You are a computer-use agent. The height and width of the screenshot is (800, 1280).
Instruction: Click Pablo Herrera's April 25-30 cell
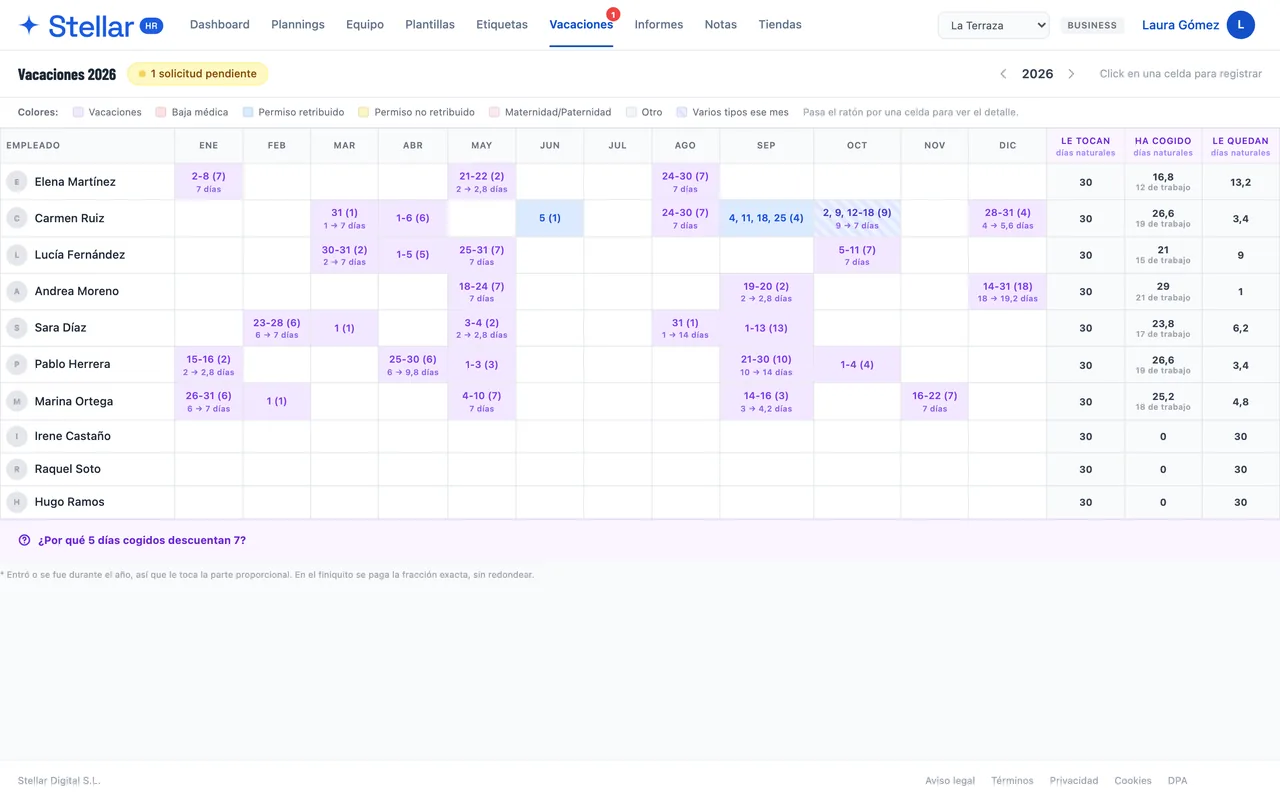point(413,364)
